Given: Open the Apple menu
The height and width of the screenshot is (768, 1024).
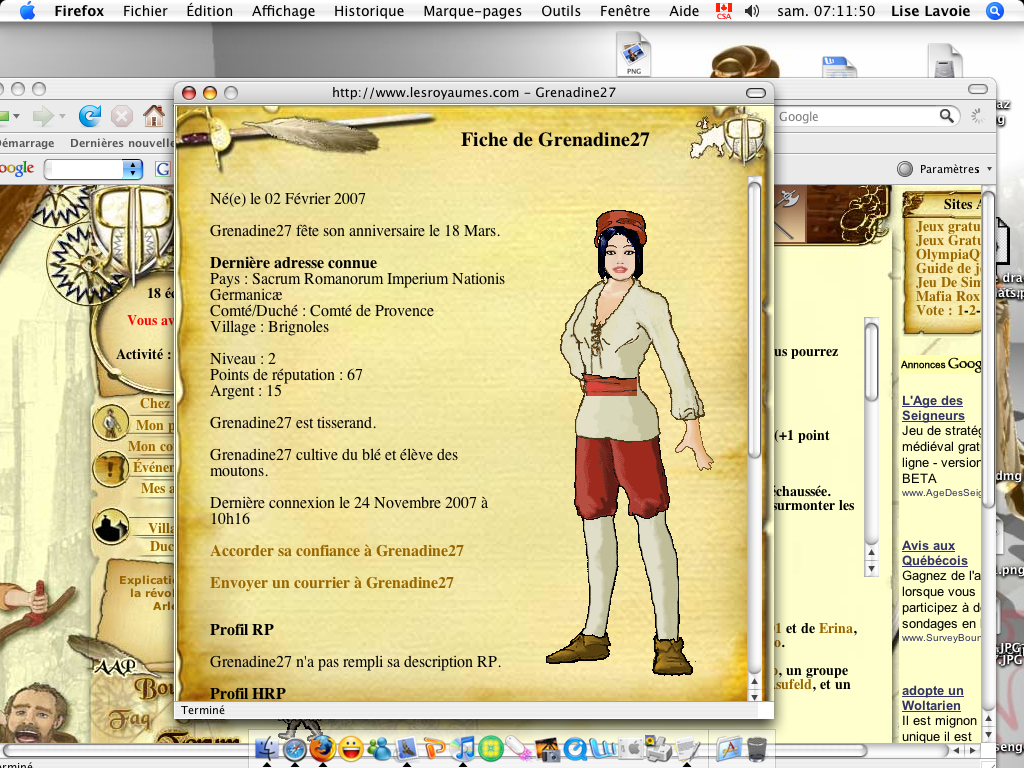Looking at the screenshot, I should 27,11.
